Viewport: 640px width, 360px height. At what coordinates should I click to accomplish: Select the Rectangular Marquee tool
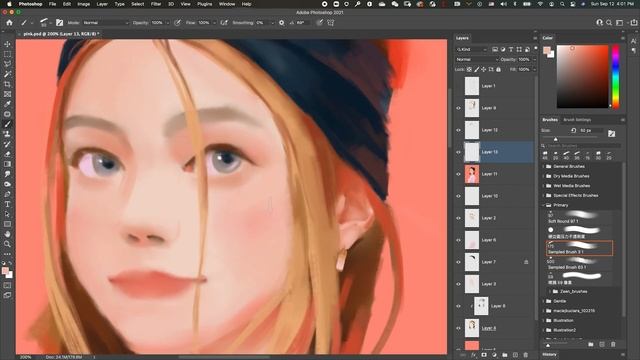7,54
